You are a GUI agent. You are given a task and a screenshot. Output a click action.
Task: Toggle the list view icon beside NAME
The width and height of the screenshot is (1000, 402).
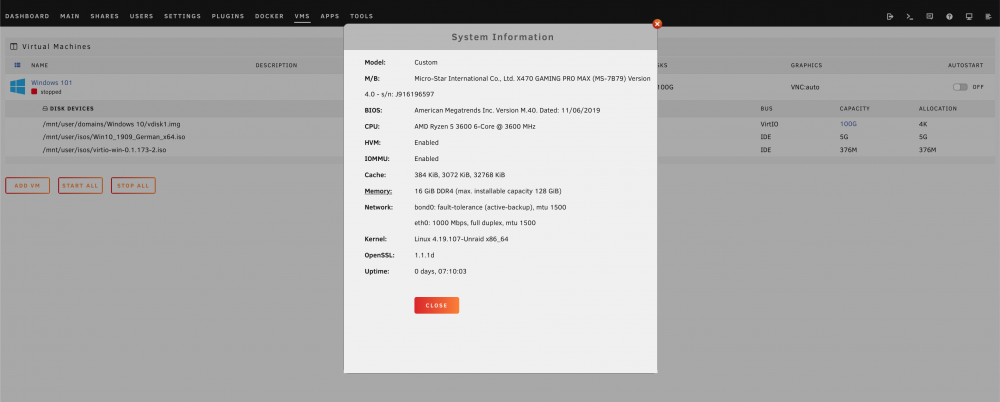tap(17, 65)
